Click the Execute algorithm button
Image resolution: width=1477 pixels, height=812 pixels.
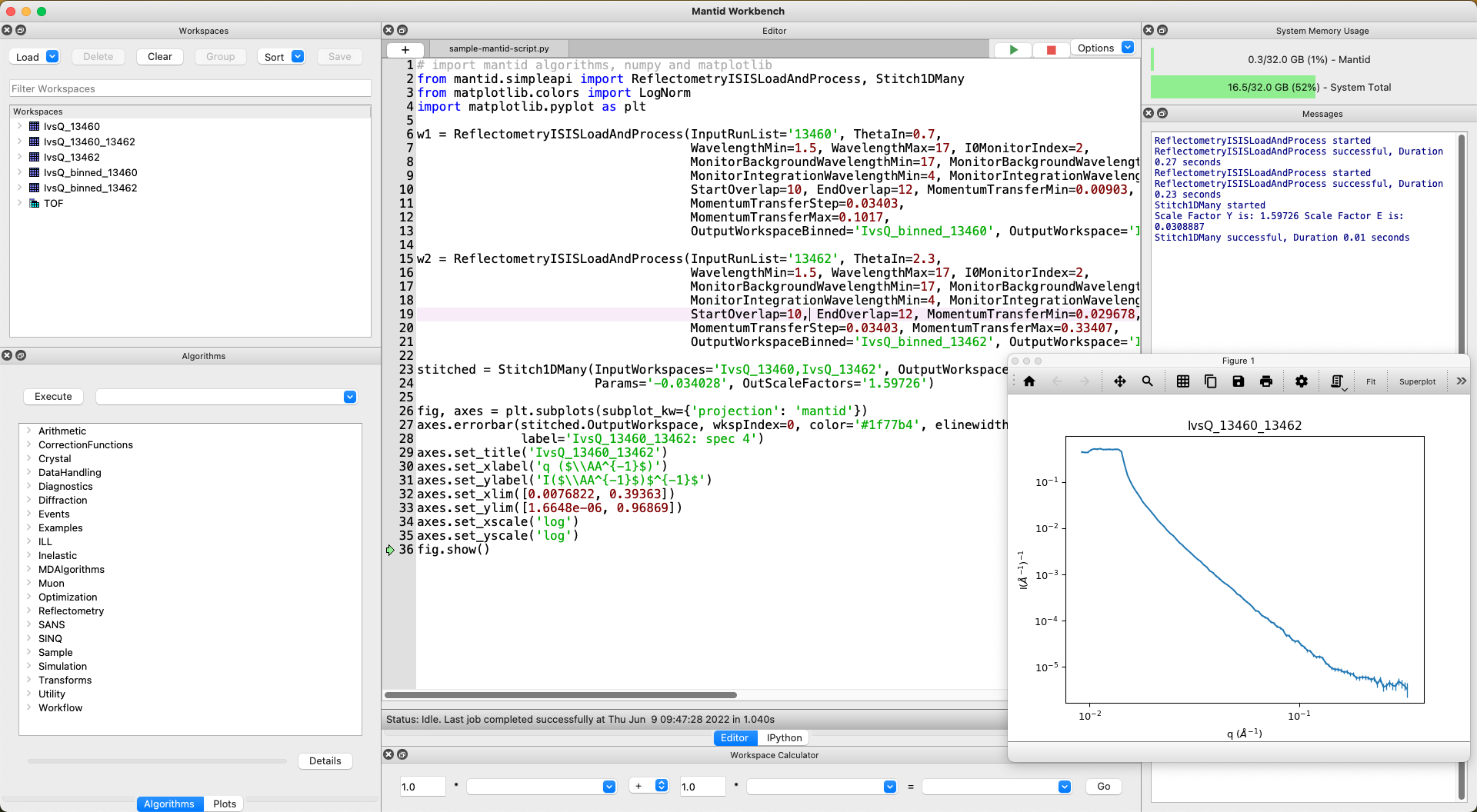point(53,397)
